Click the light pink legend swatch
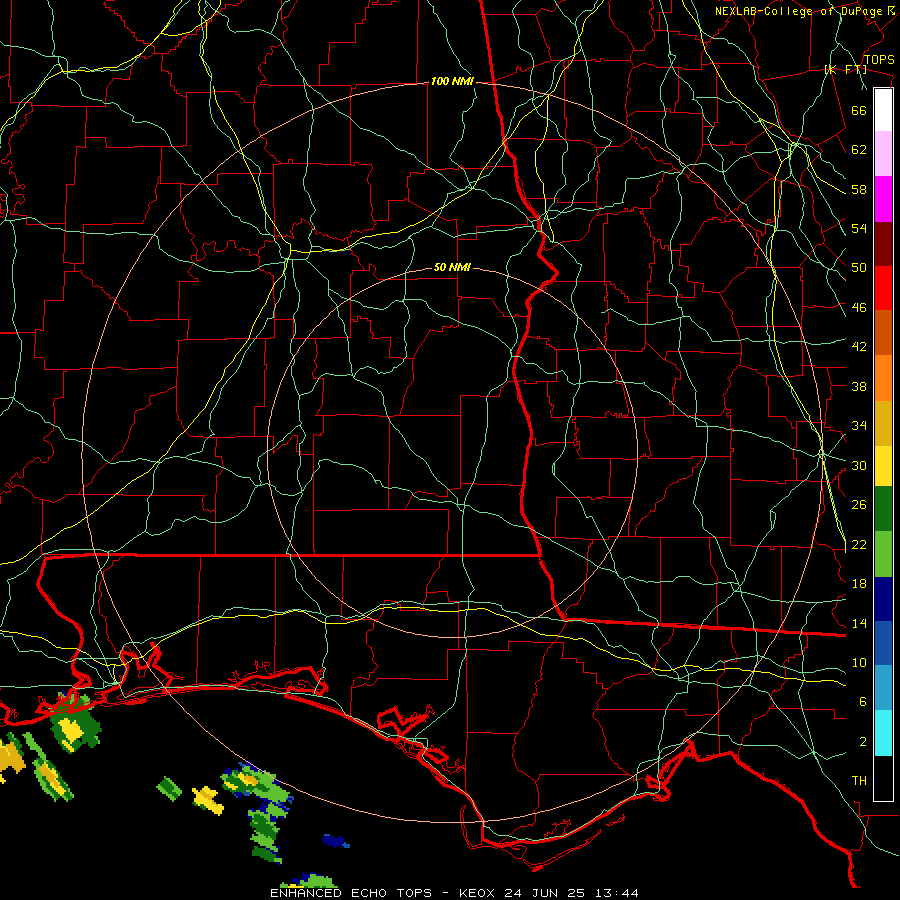900x900 pixels. click(883, 154)
